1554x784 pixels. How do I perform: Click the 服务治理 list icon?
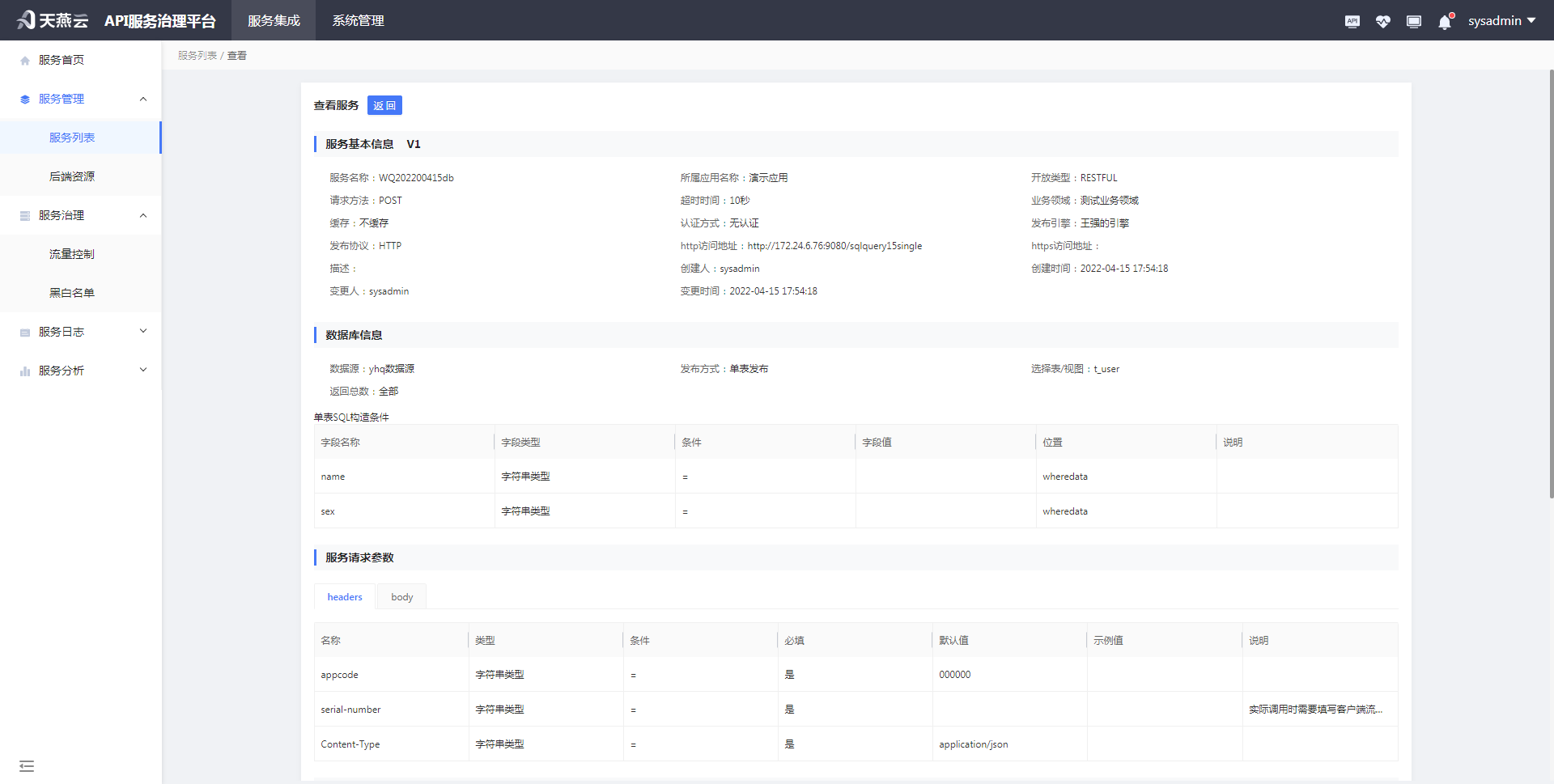coord(24,214)
